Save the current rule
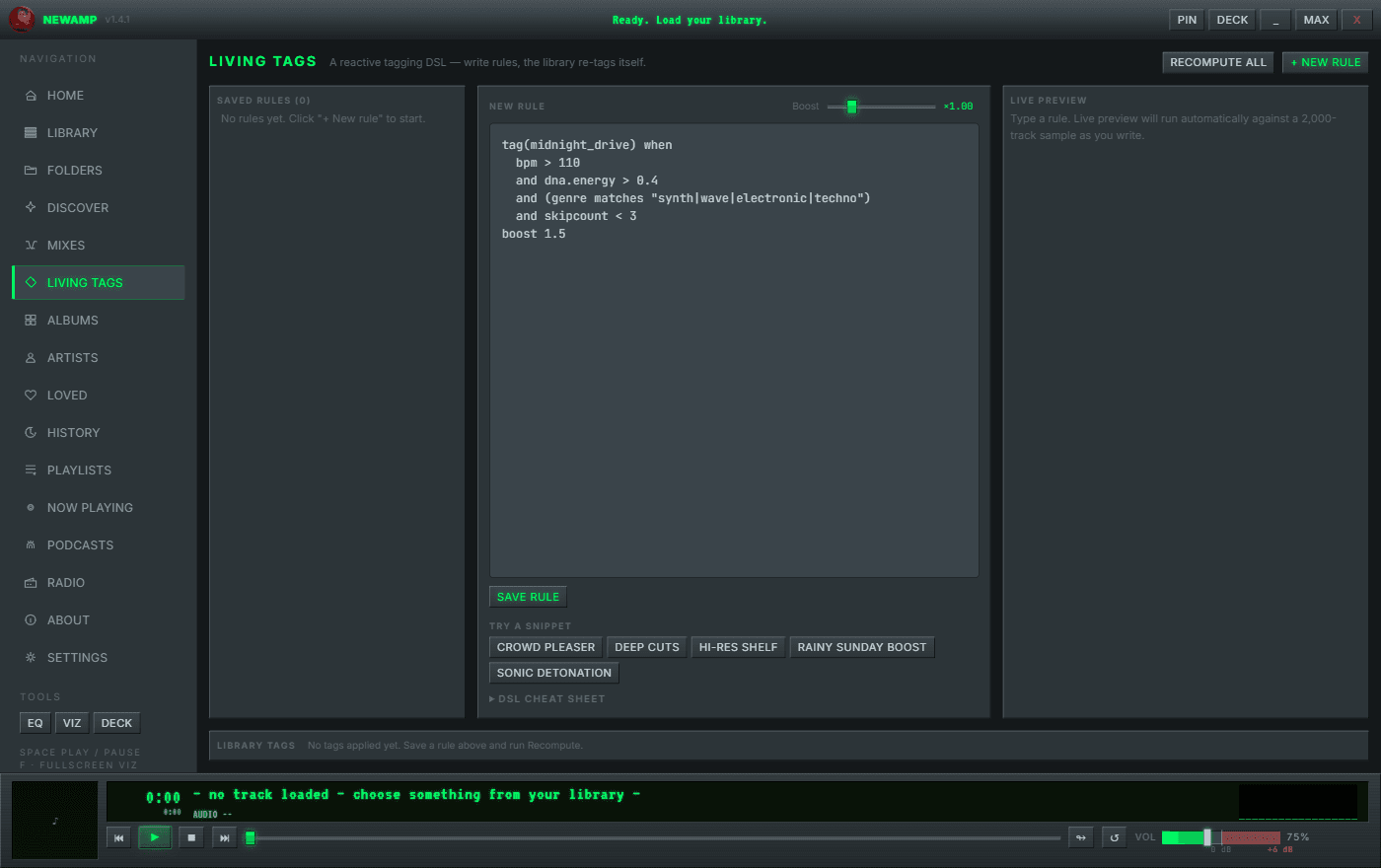The width and height of the screenshot is (1381, 868). click(x=528, y=597)
